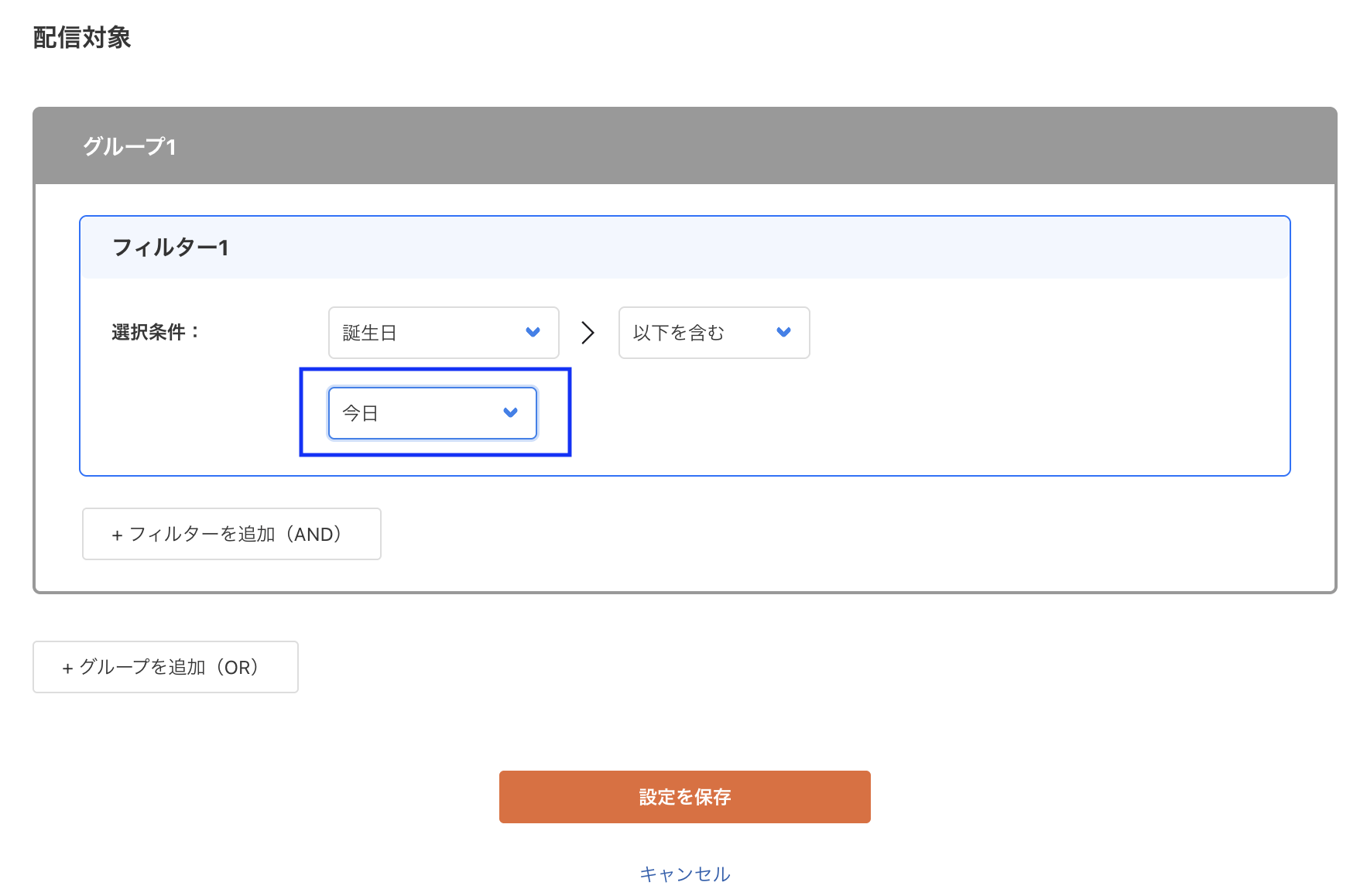
Task: Add a group with グループを追加（OR）
Action: (166, 667)
